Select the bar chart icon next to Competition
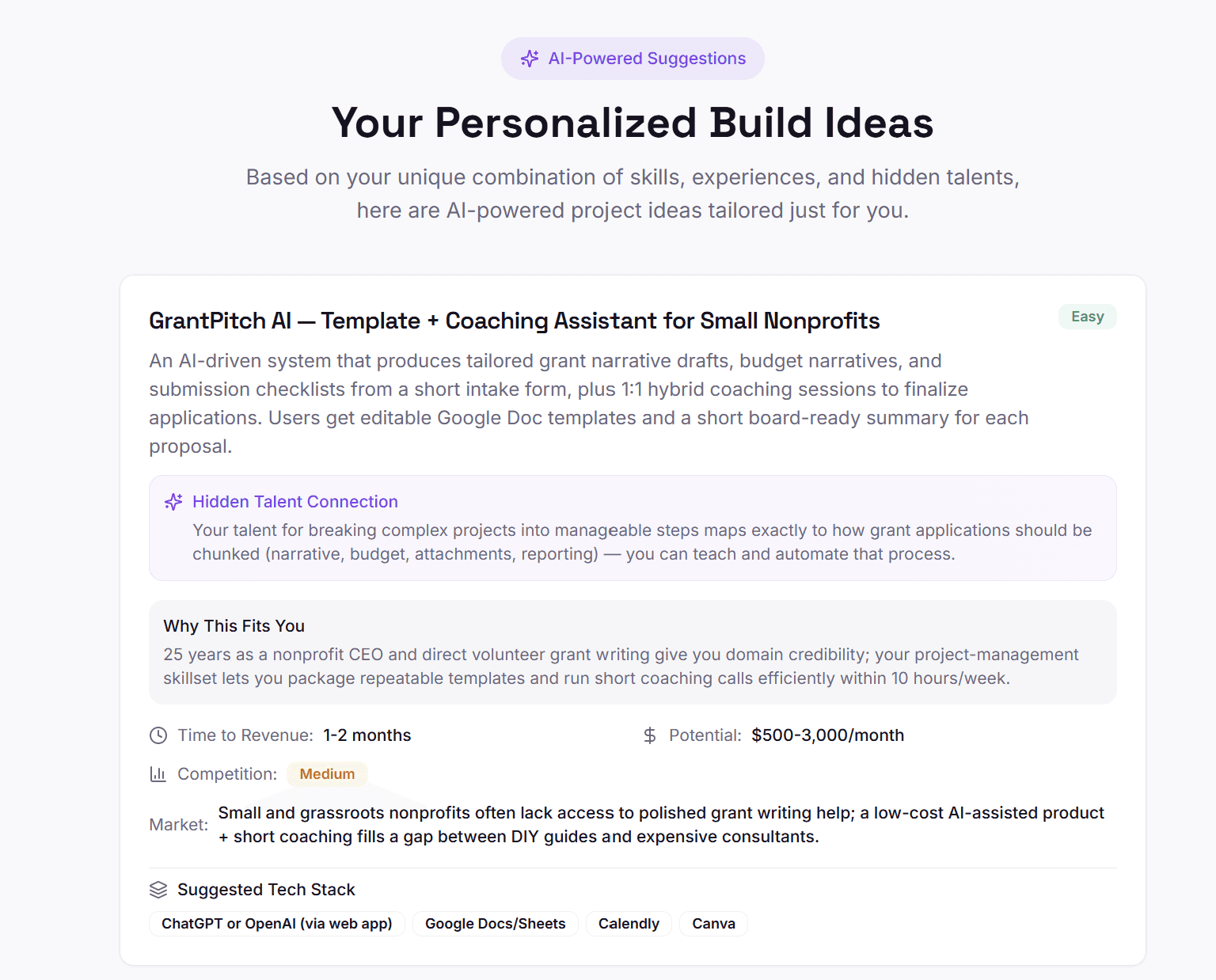This screenshot has height=980, width=1216. [158, 774]
